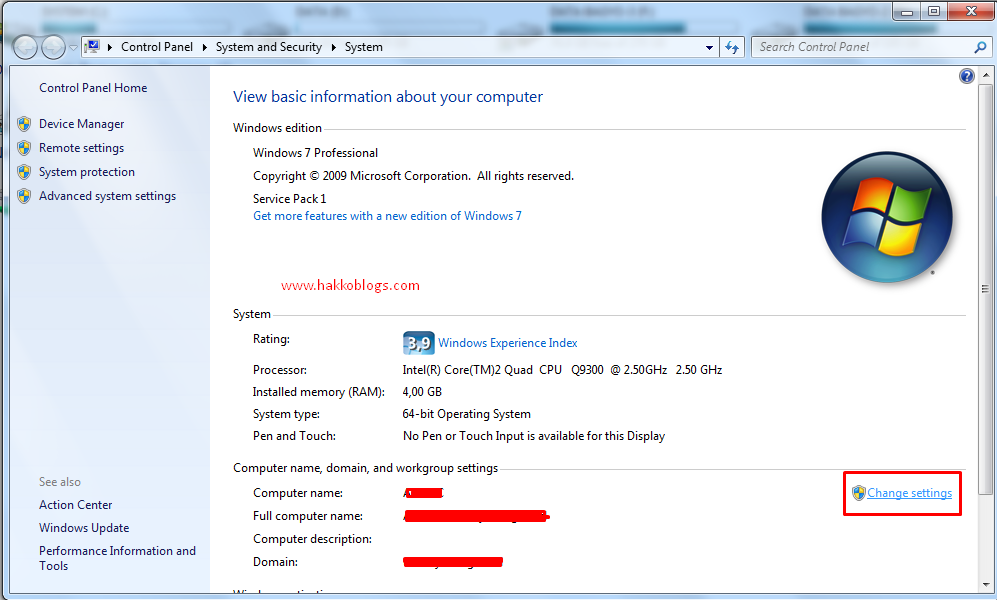Go to Control Panel via breadcrumb
Image resolution: width=997 pixels, height=600 pixels.
(x=158, y=46)
